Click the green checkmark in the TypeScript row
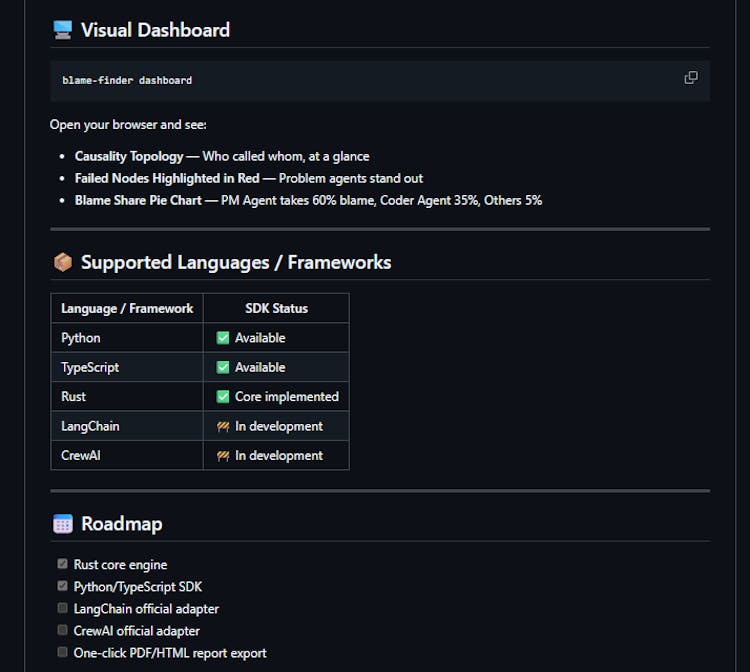The height and width of the screenshot is (672, 750). pyautogui.click(x=223, y=367)
